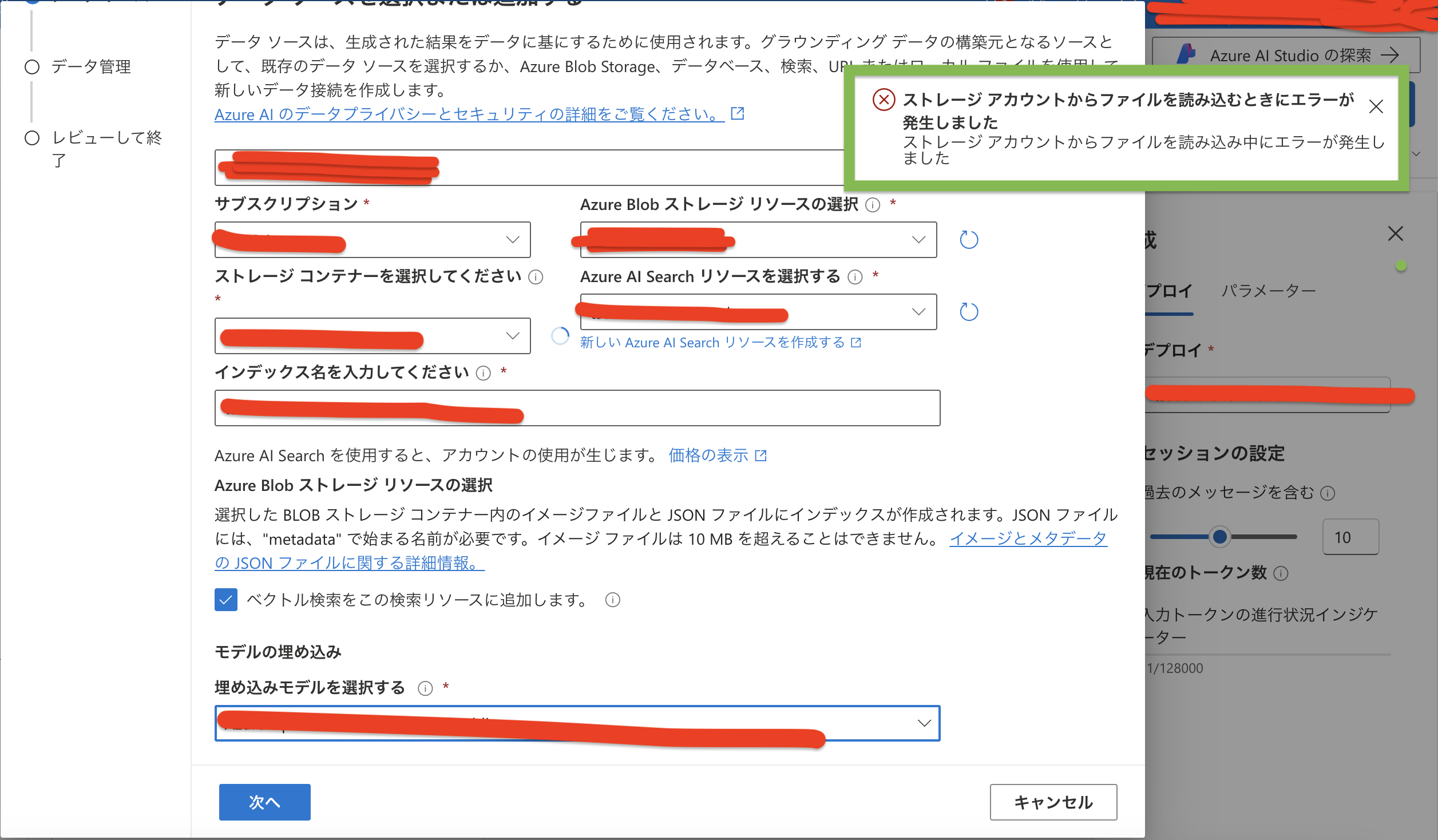Open the Azure AI Search リソース dropdown

(x=758, y=312)
